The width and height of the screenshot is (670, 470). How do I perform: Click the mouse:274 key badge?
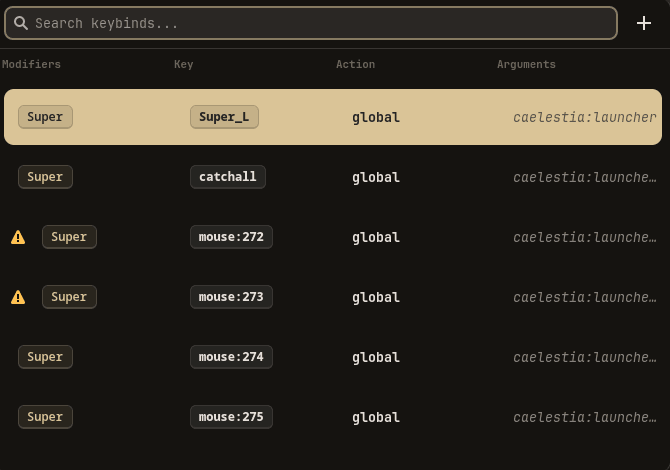(231, 357)
